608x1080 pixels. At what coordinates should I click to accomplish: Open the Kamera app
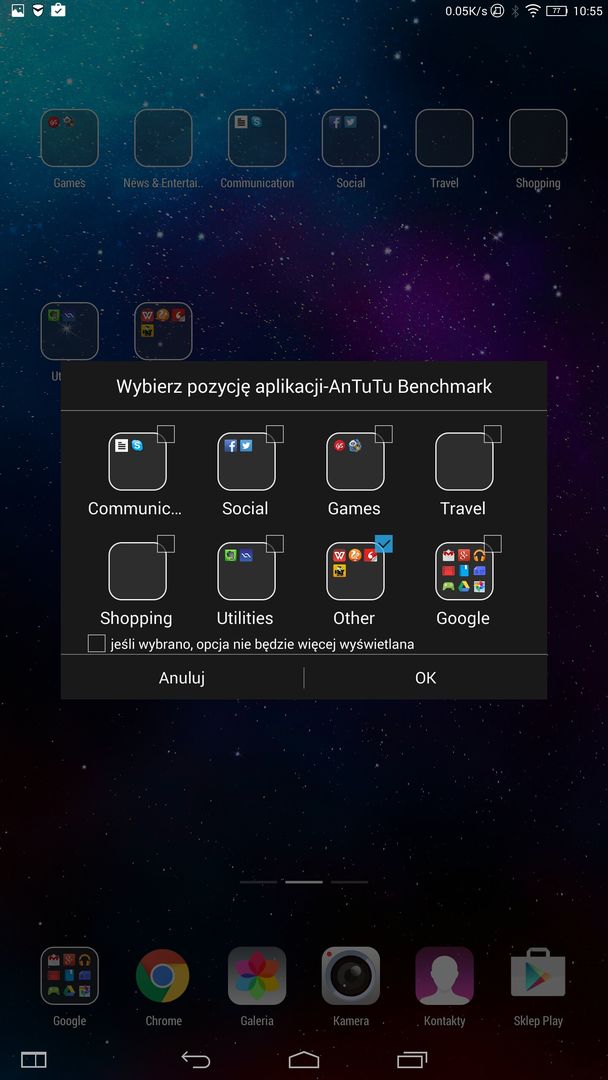350,975
